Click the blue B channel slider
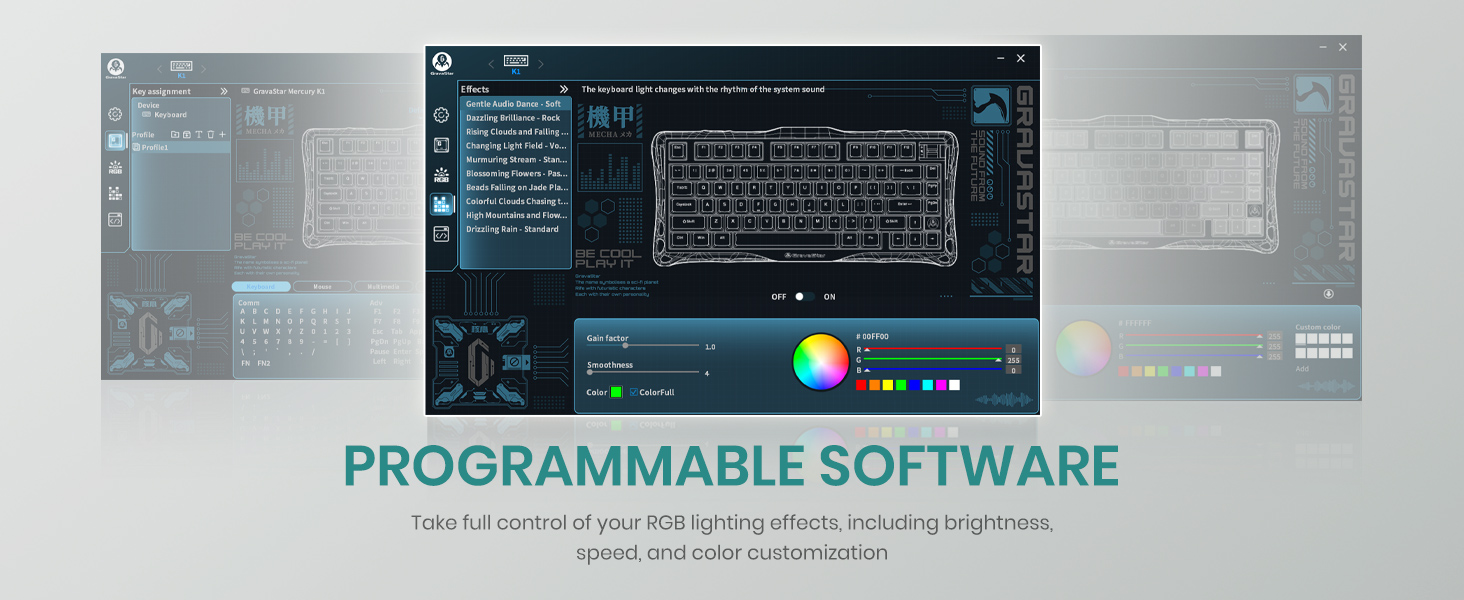 (x=933, y=370)
